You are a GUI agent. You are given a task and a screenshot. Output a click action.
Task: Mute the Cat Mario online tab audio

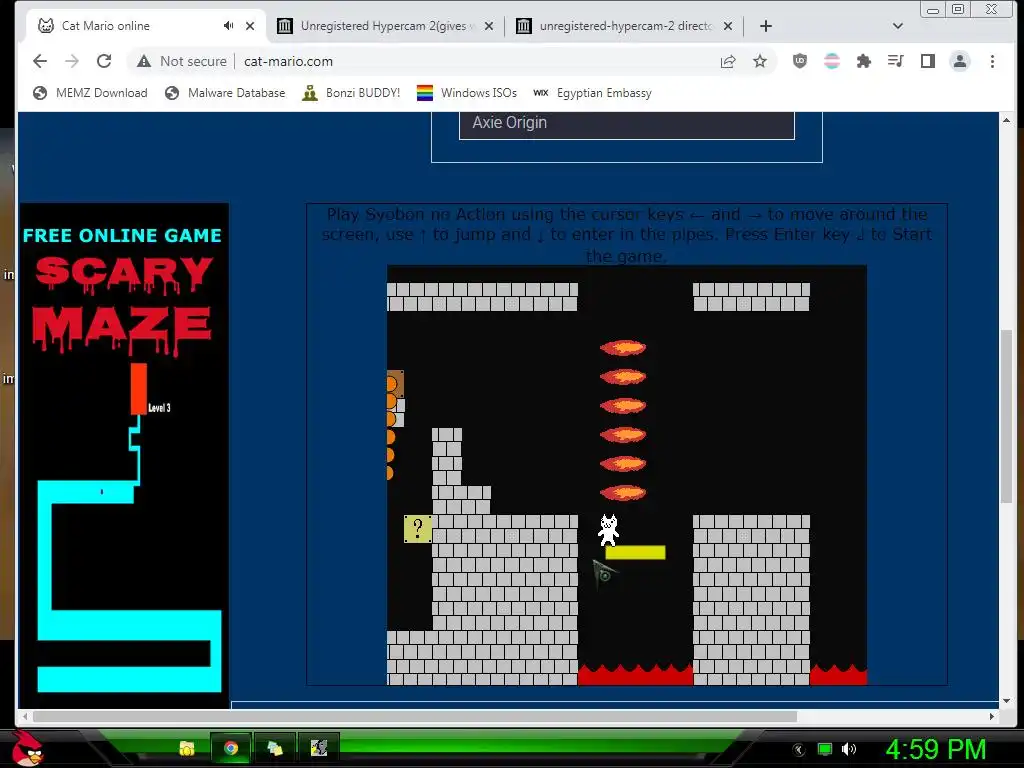(x=228, y=25)
